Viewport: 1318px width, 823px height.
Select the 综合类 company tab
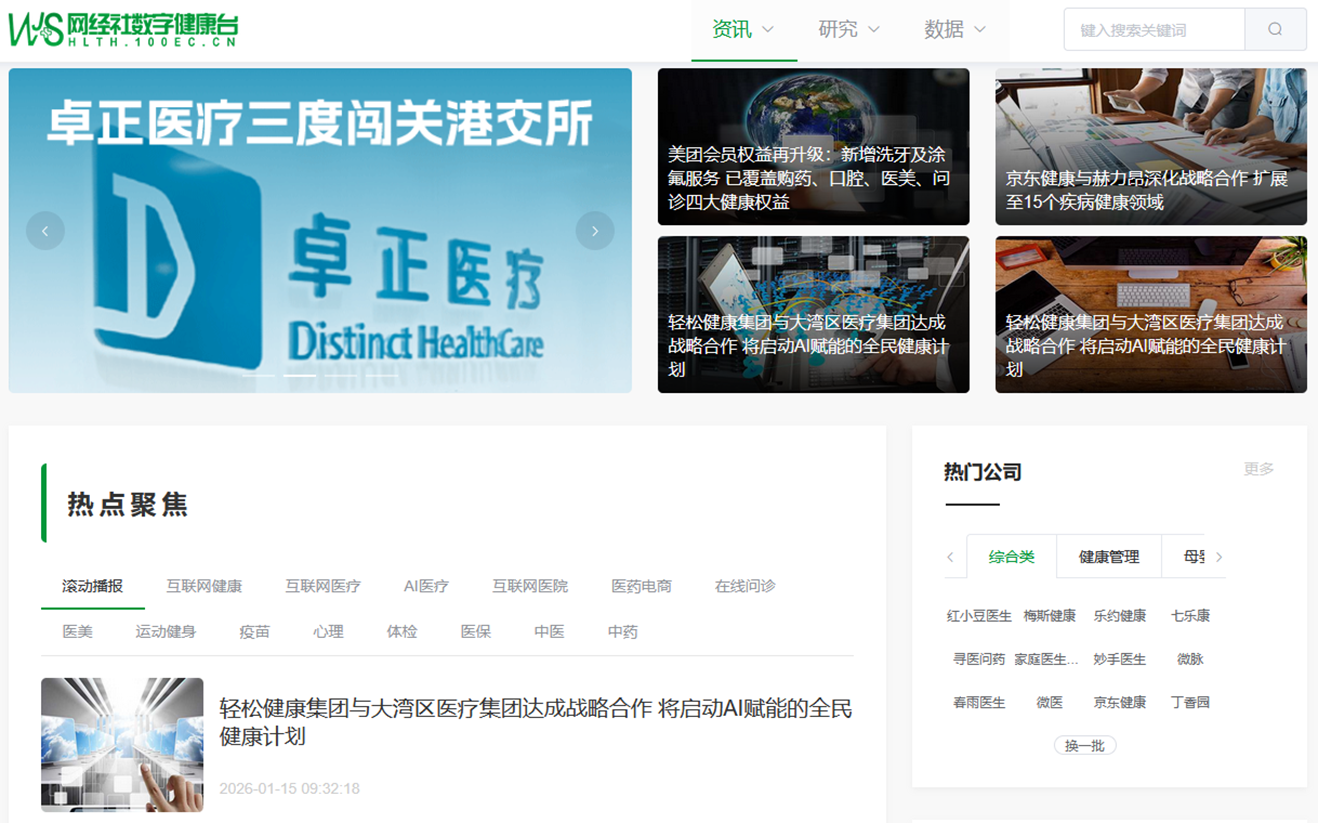(1011, 557)
